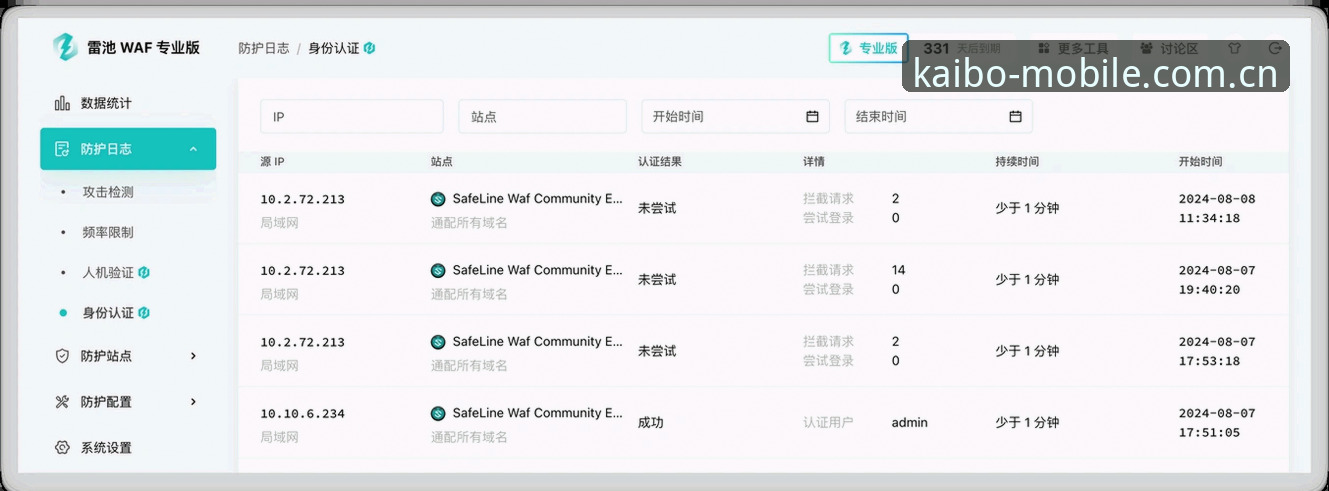Collapse the 防护日志 menu with its chevron

(x=193, y=149)
